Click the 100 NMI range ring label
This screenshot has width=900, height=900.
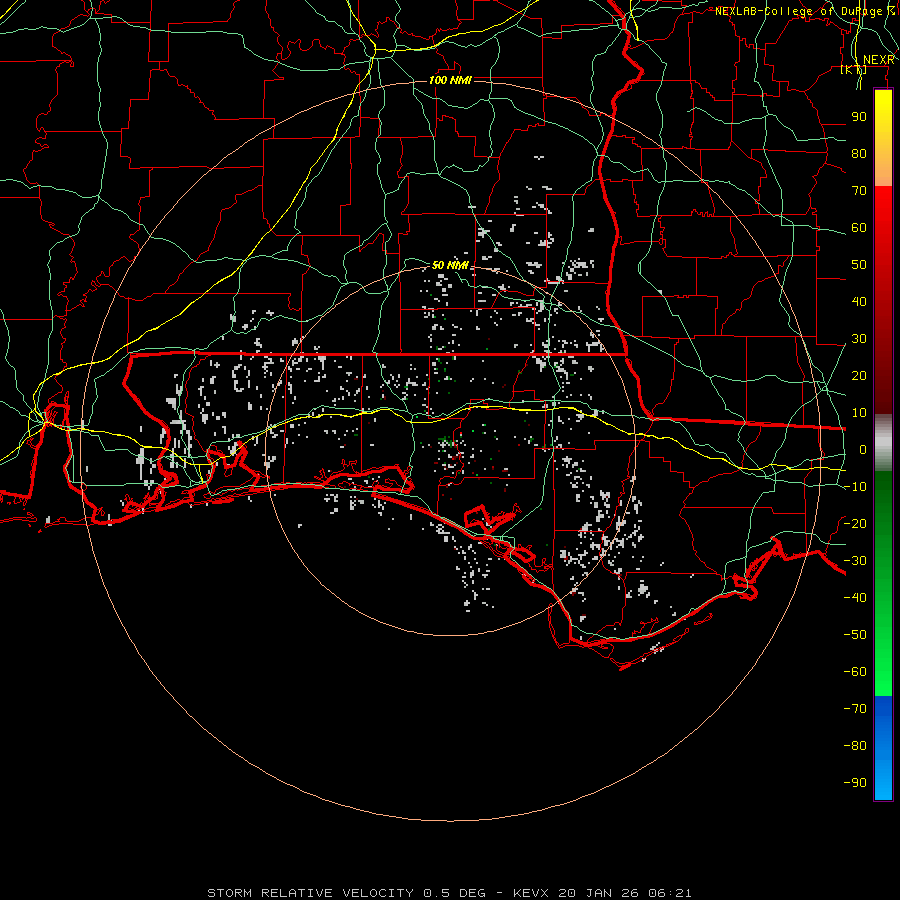pos(449,80)
